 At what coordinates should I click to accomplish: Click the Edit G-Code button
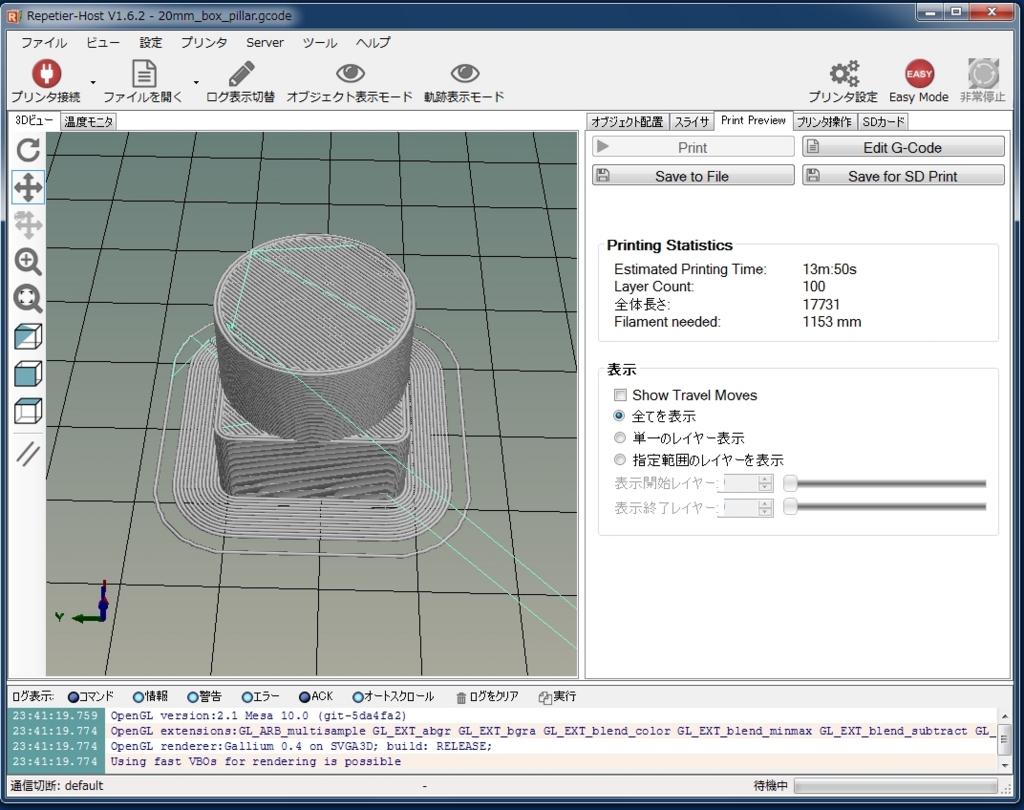(903, 147)
